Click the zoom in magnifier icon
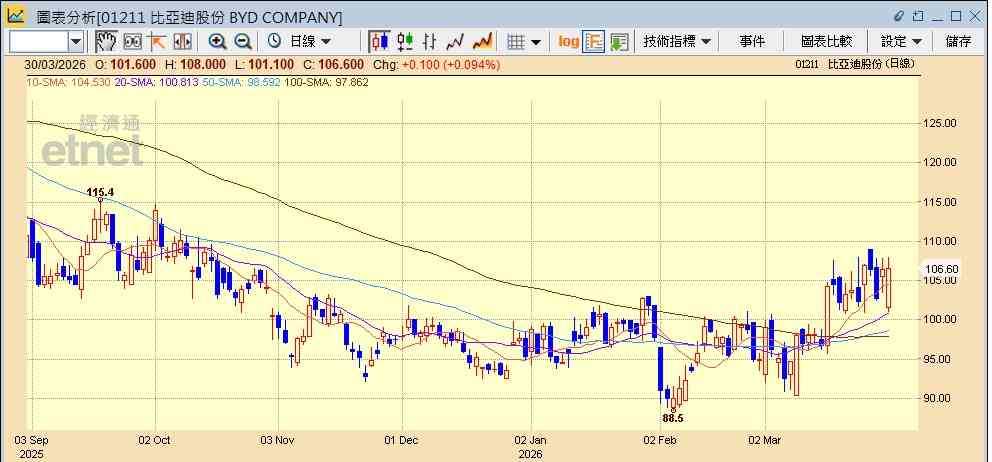The height and width of the screenshot is (462, 992). click(217, 42)
